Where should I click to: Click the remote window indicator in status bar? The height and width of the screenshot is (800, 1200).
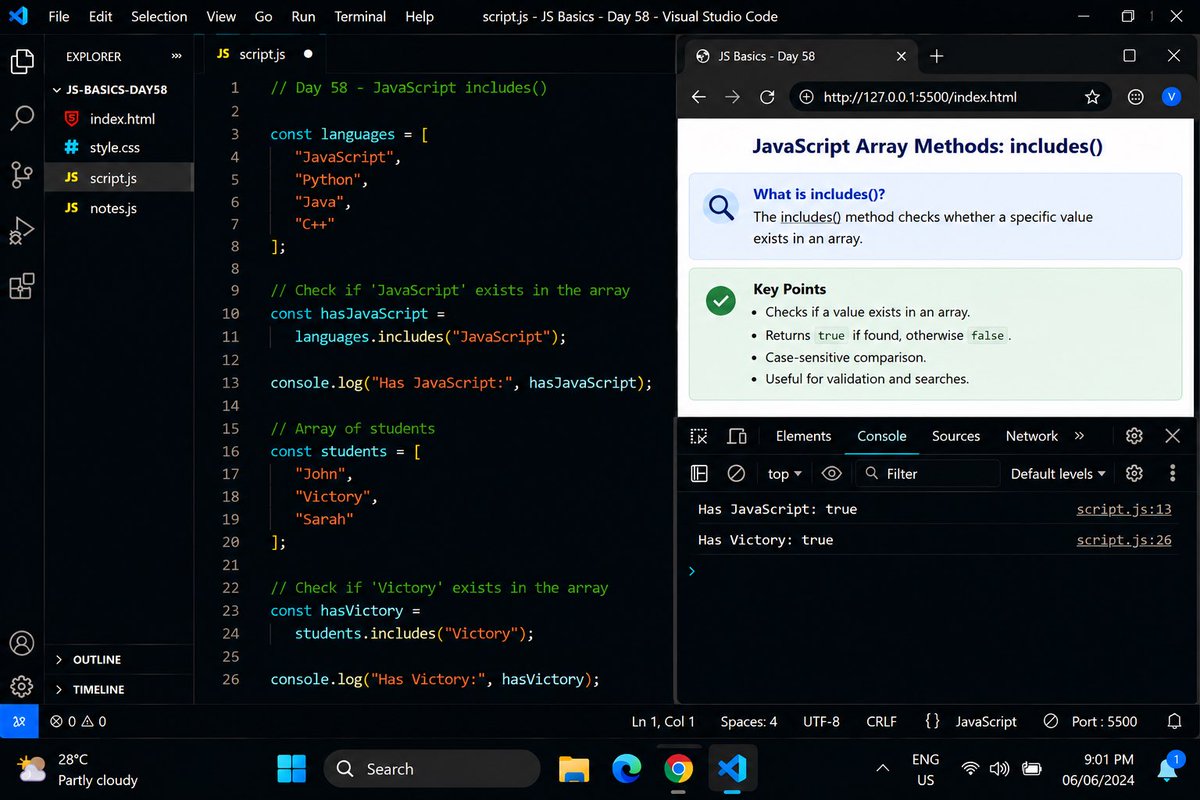click(19, 721)
